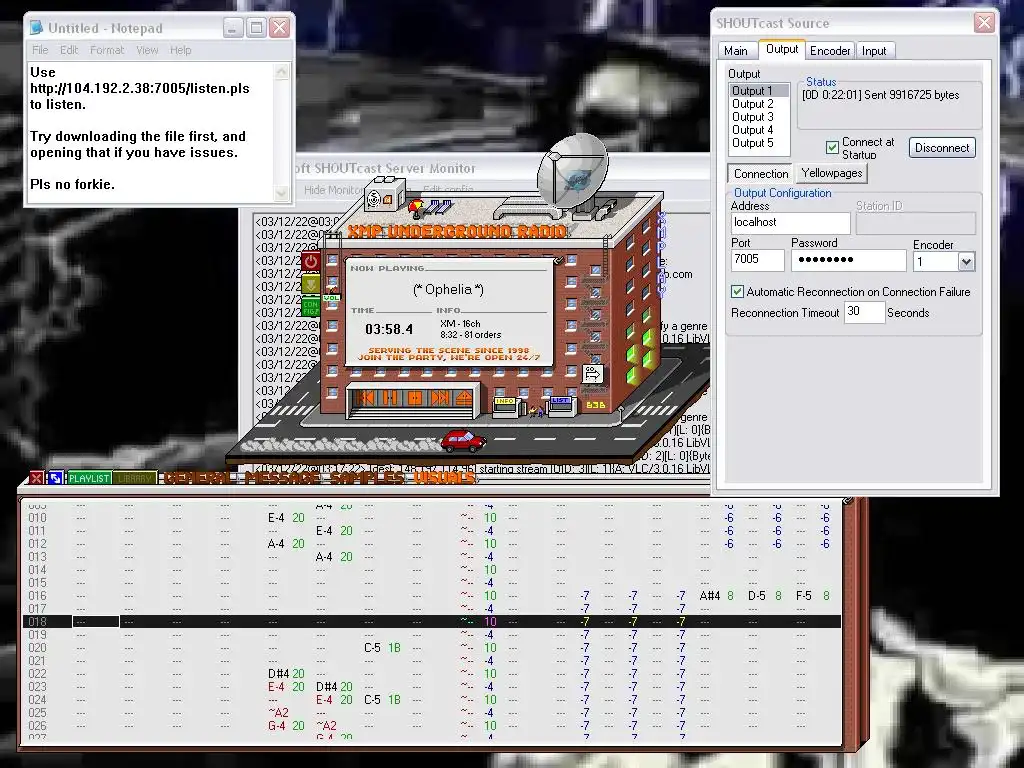Screen dimensions: 1024x768
Task: Open Notepad Help menu
Action: pos(180,50)
